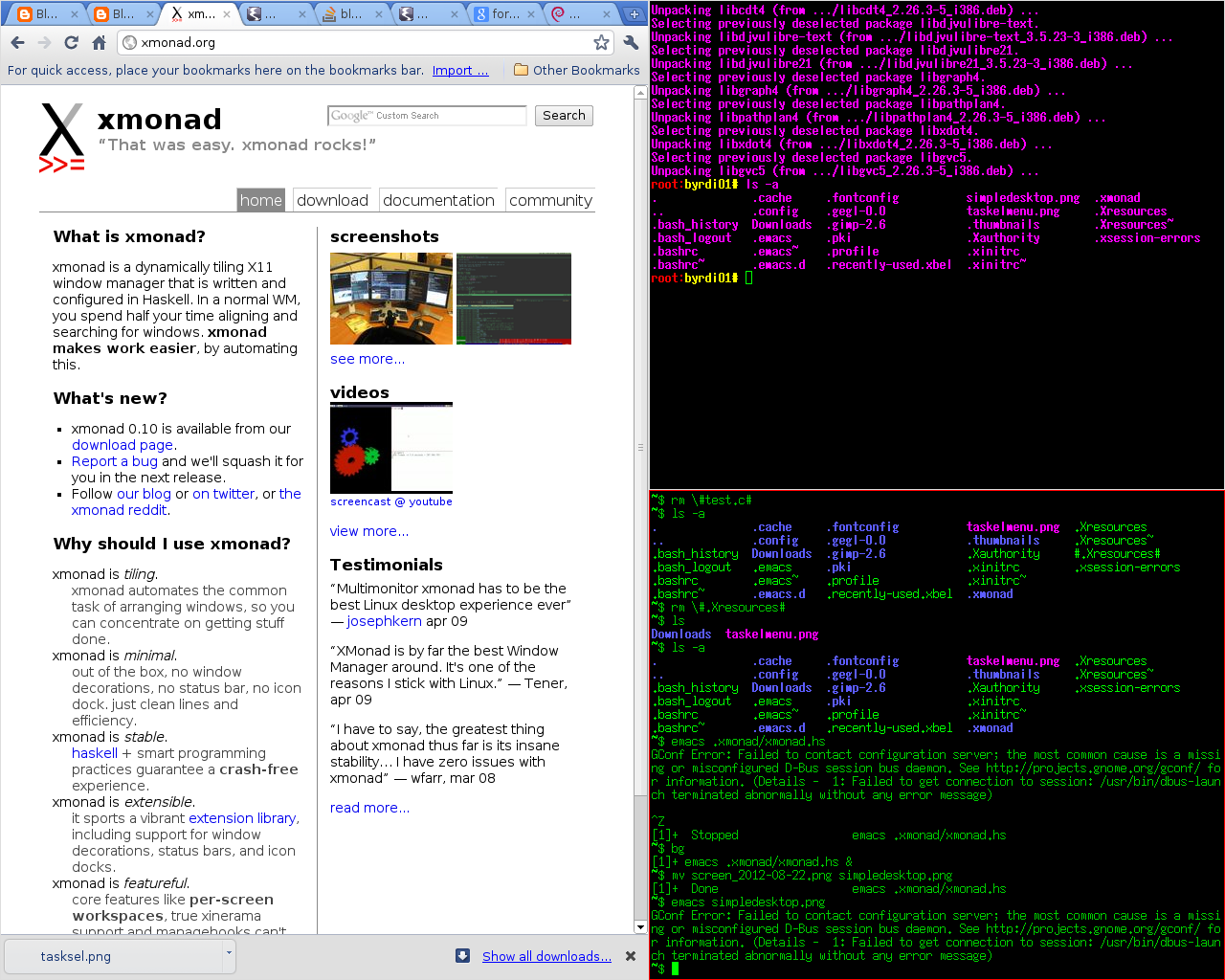Click the globe icon in the address bar
Viewport: 1225px width, 980px height.
click(x=130, y=42)
